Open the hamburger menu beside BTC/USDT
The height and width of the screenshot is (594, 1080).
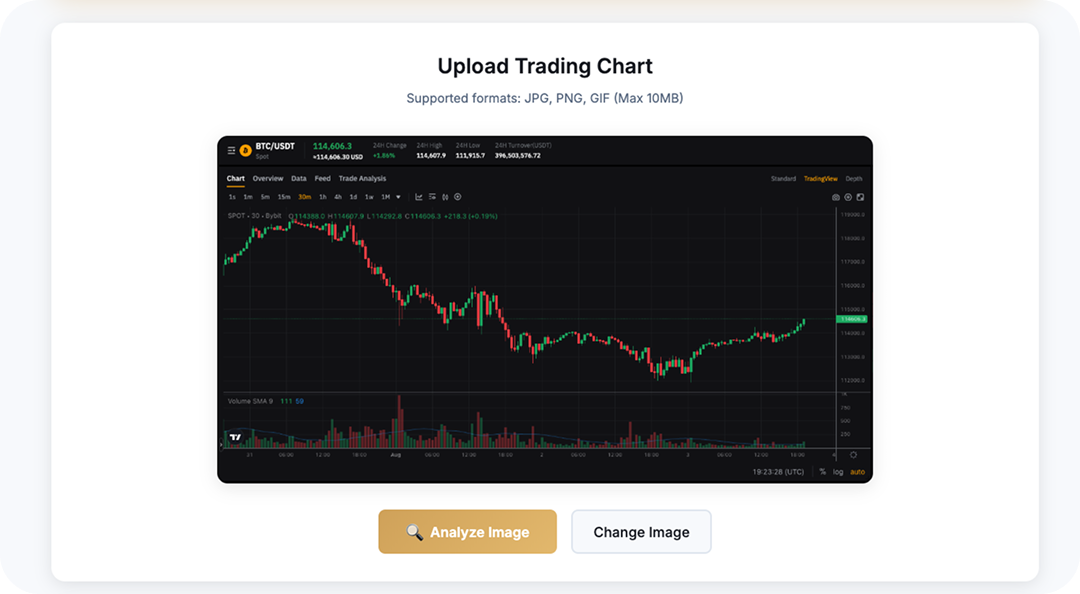(231, 150)
